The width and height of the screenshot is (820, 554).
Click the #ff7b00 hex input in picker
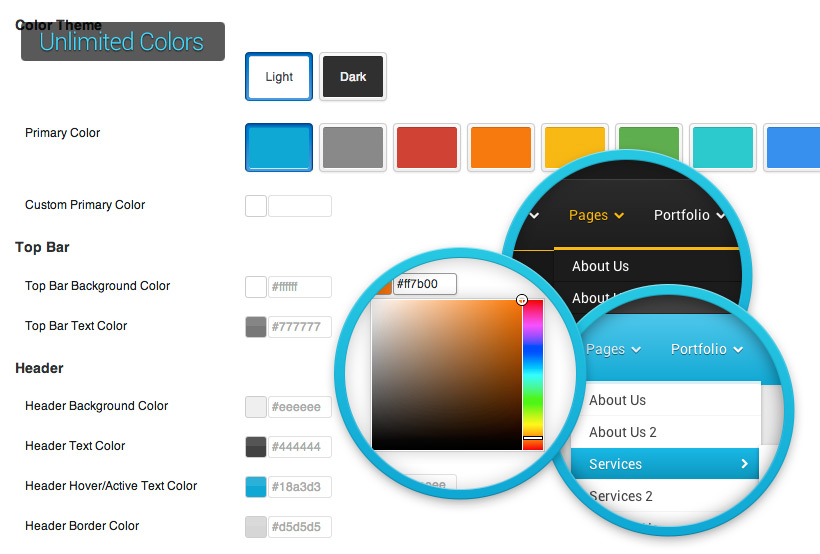424,284
